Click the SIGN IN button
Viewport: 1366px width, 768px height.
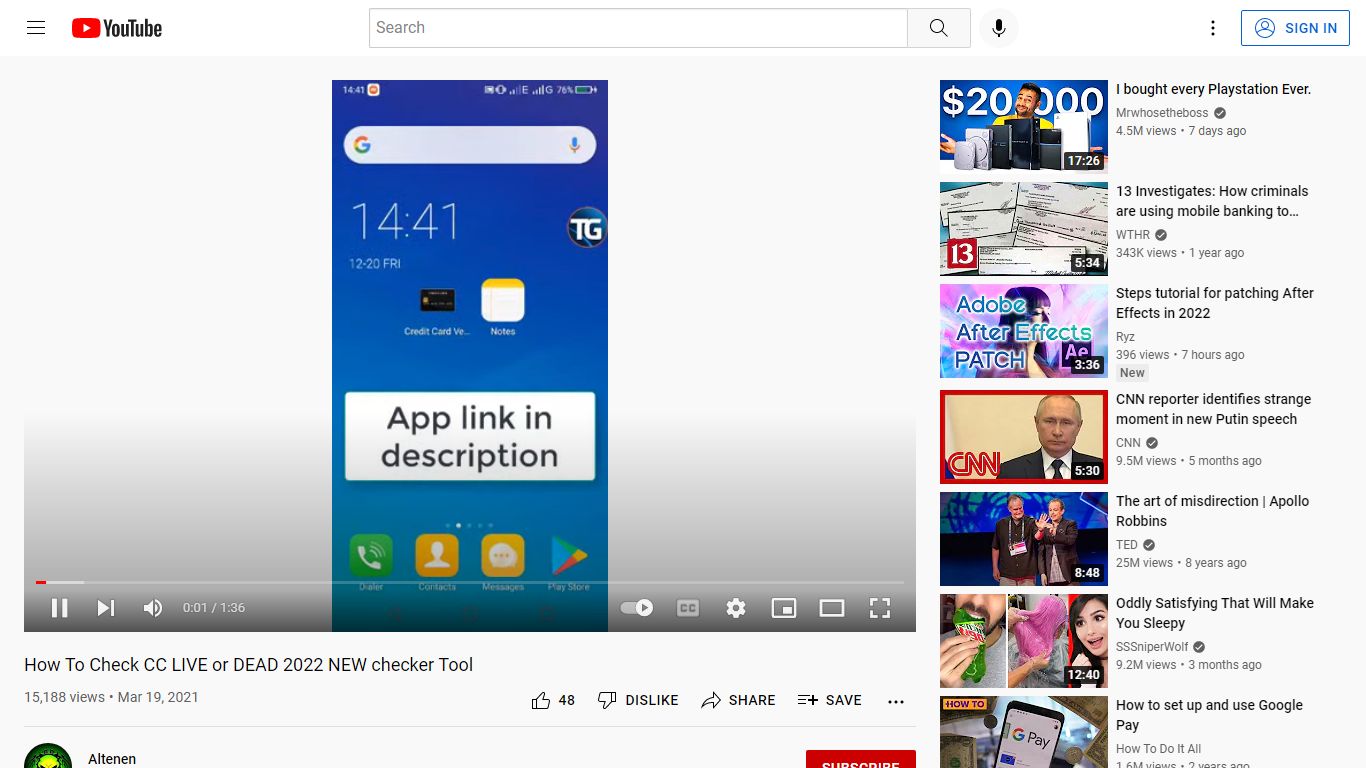coord(1295,28)
